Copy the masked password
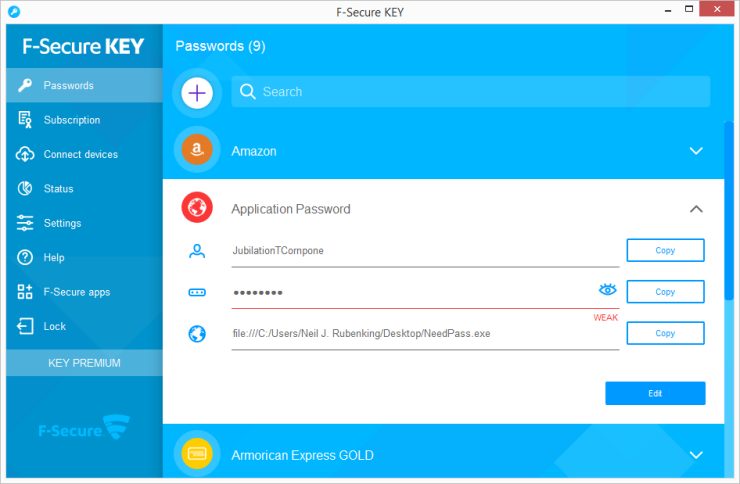Viewport: 740px width, 484px height. point(665,292)
